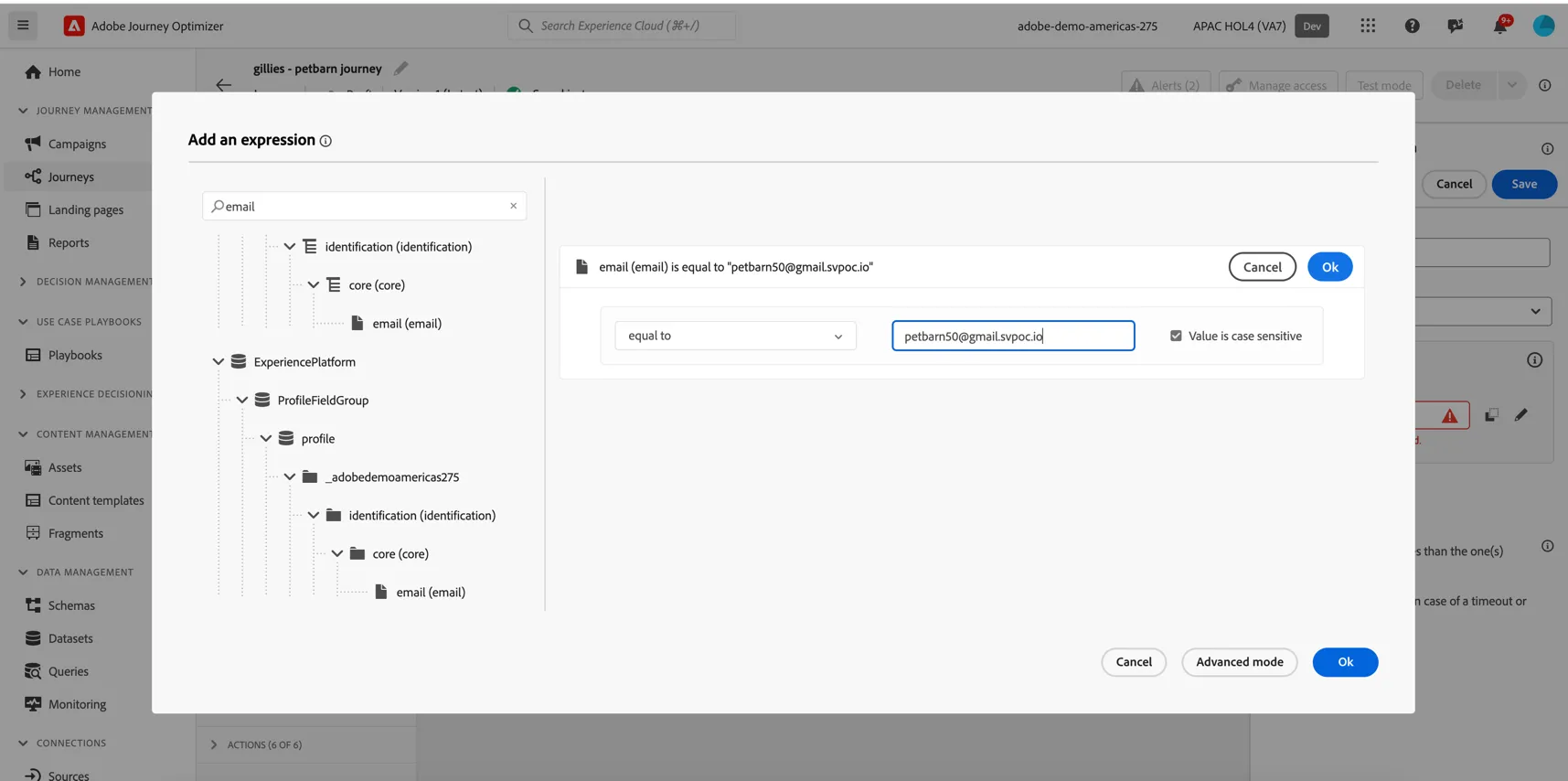Image resolution: width=1568 pixels, height=781 pixels.
Task: Open the hamburger navigation menu
Action: [23, 26]
